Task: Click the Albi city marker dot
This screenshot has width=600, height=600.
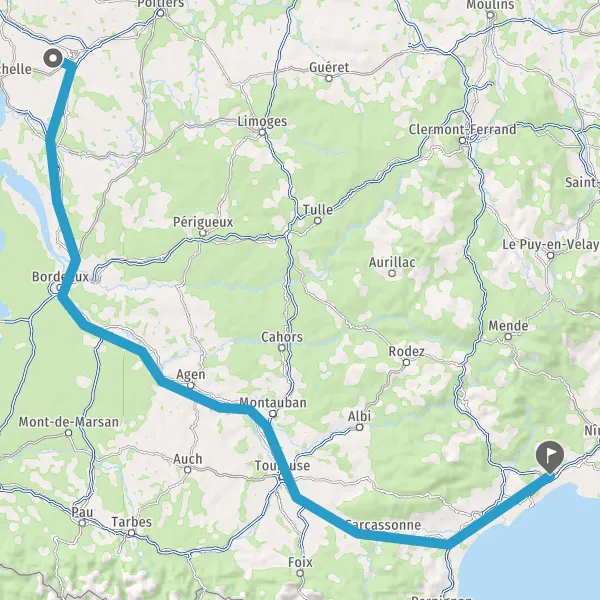Action: [x=360, y=427]
